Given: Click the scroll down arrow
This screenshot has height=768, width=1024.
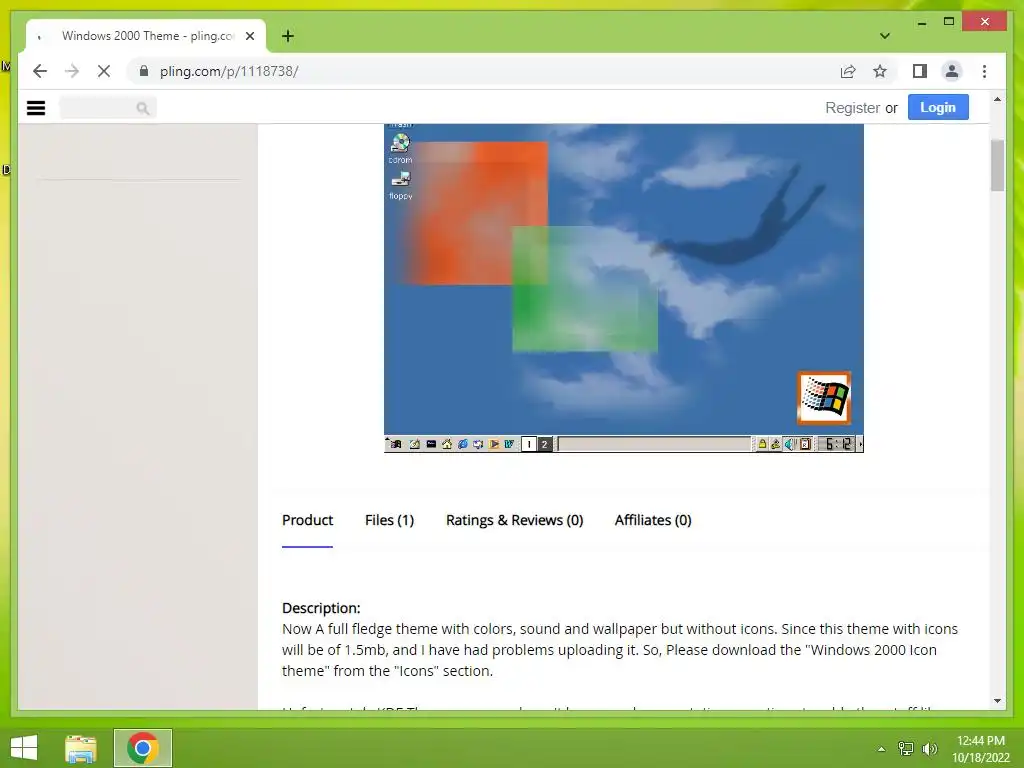Looking at the screenshot, I should click(997, 701).
